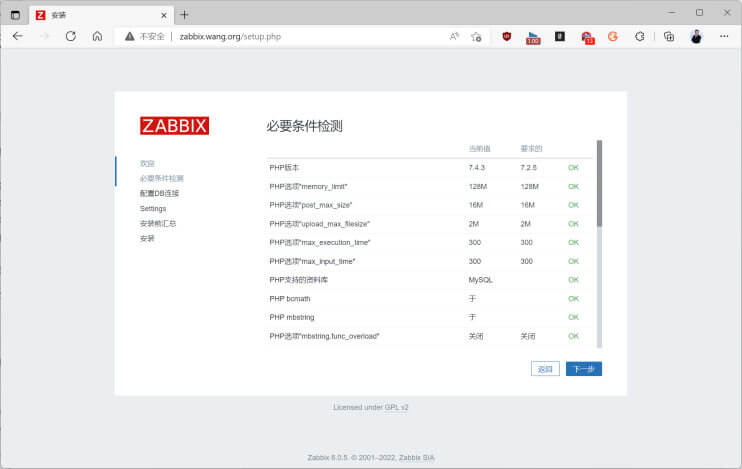Click the PHP版本 row label
Screen dimensions: 742x469
tap(284, 168)
